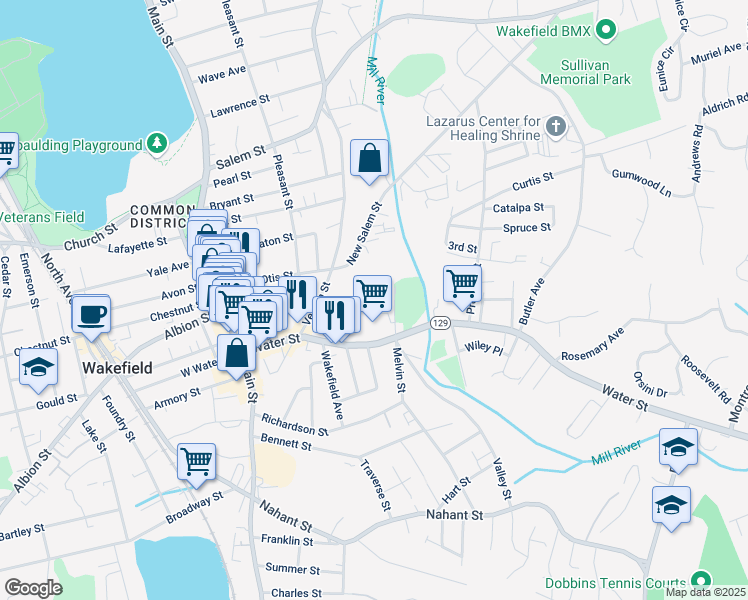748x600 pixels.
Task: Click the Franklin St street label
Action: [287, 540]
